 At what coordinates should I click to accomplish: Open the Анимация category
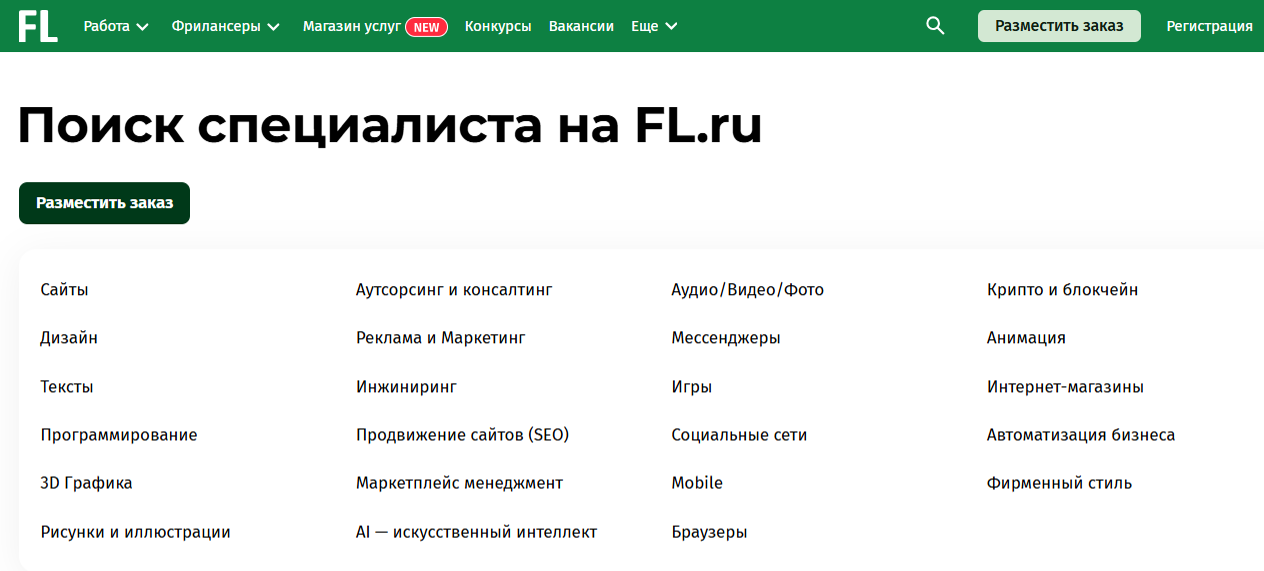[x=1026, y=338]
